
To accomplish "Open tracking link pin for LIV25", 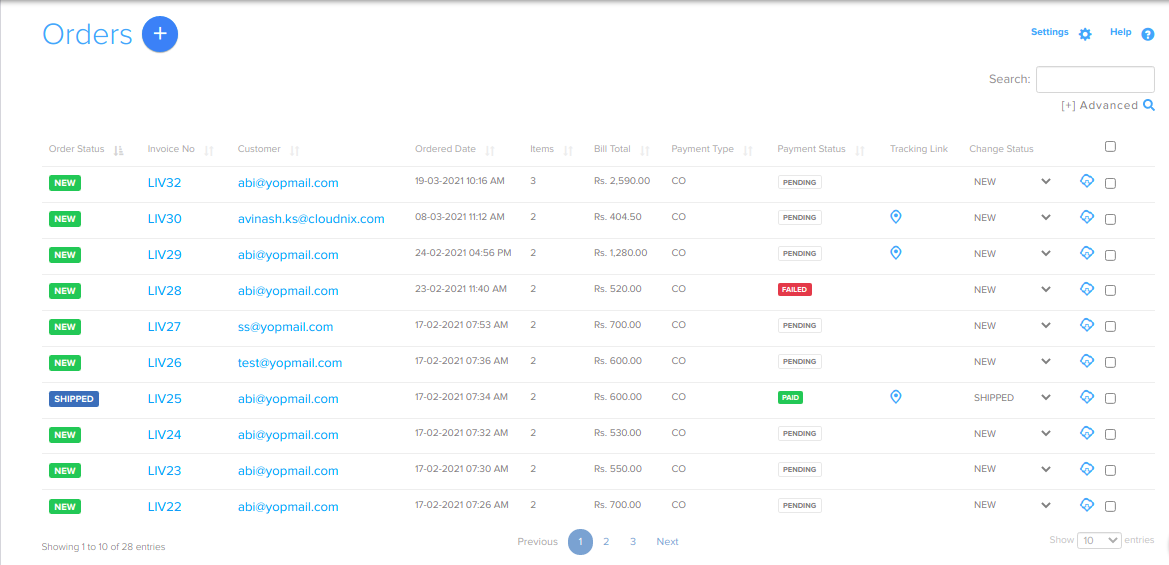I will click(896, 397).
